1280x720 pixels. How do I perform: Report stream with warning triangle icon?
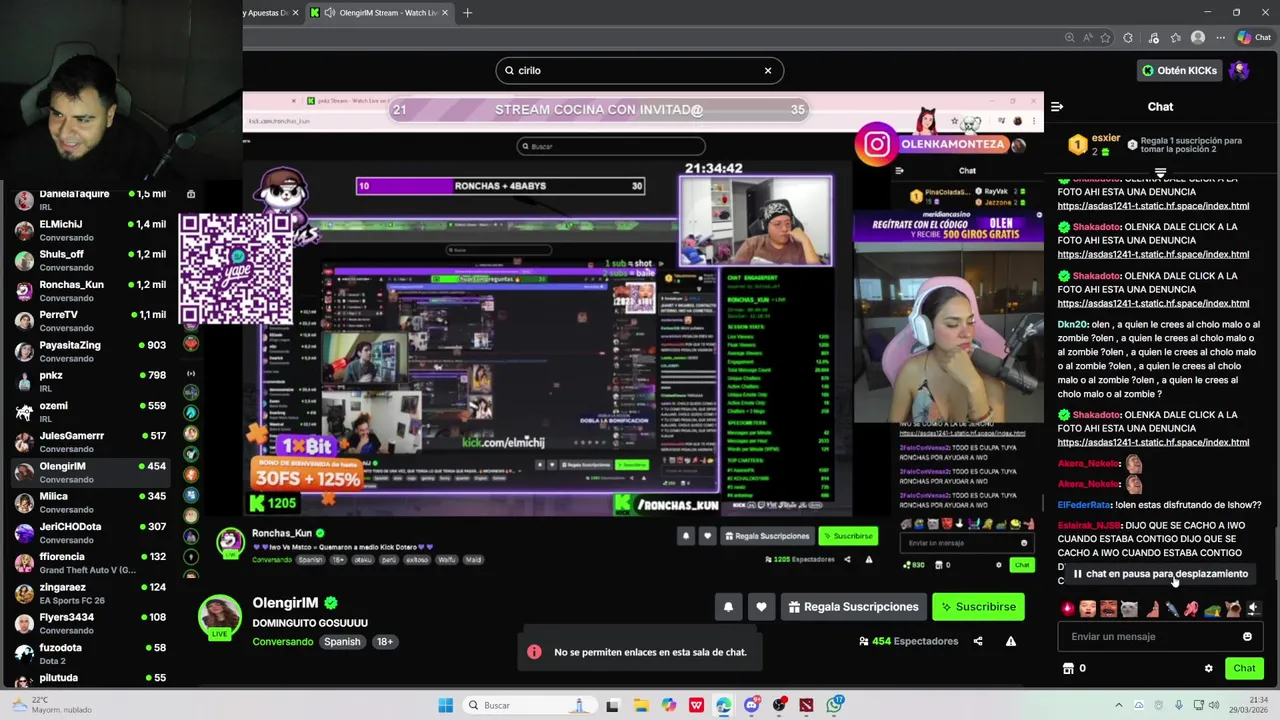pyautogui.click(x=1011, y=641)
